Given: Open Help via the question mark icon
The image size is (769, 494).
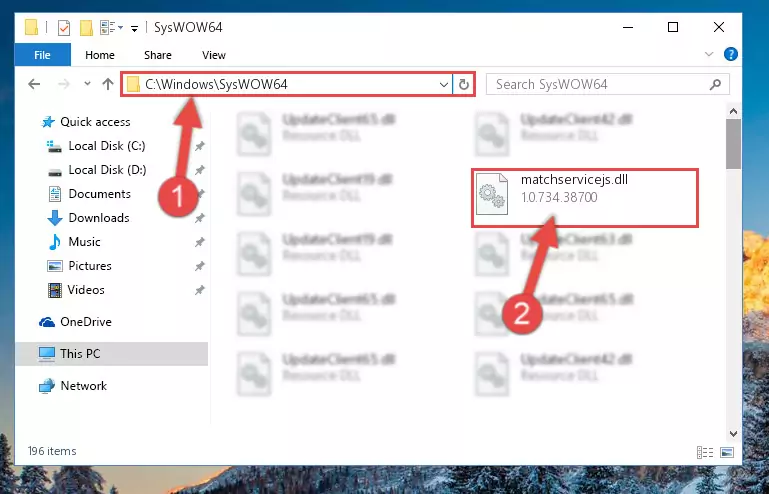Looking at the screenshot, I should click(x=730, y=54).
